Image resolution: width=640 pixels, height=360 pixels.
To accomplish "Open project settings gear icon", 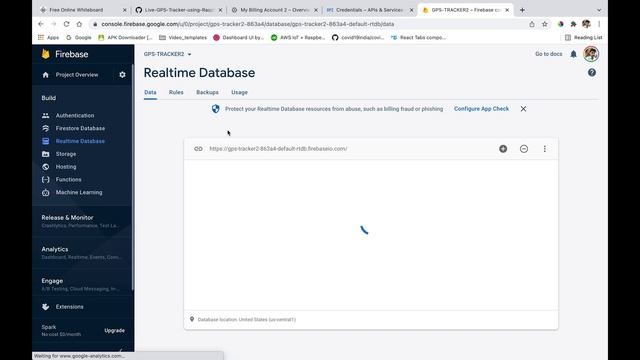I will (x=122, y=75).
